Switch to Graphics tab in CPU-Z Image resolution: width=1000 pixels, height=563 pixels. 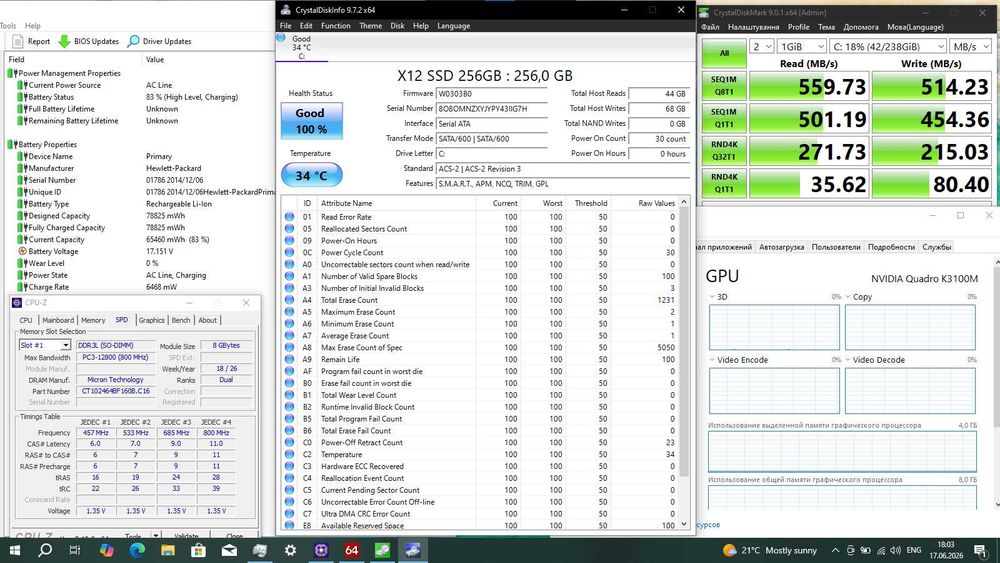tap(152, 320)
